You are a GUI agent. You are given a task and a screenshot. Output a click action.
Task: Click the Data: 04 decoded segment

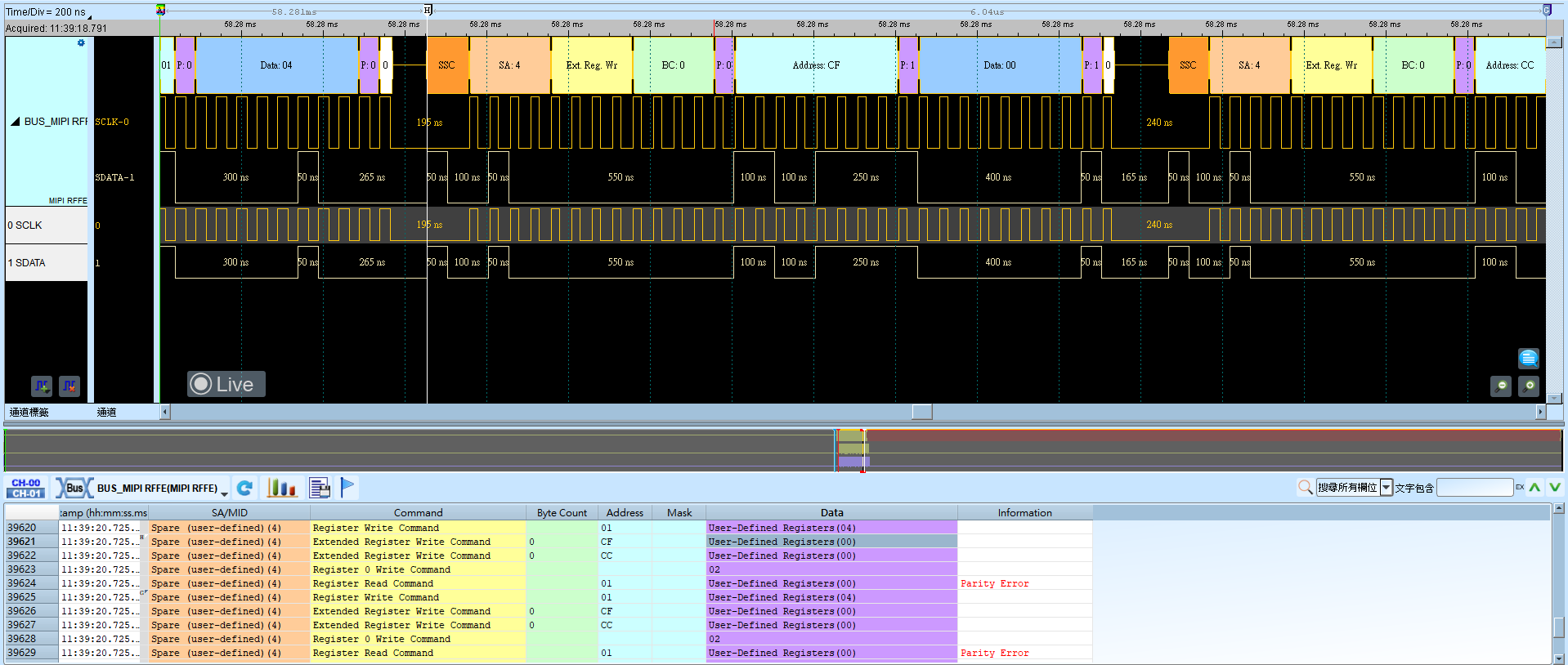point(277,65)
